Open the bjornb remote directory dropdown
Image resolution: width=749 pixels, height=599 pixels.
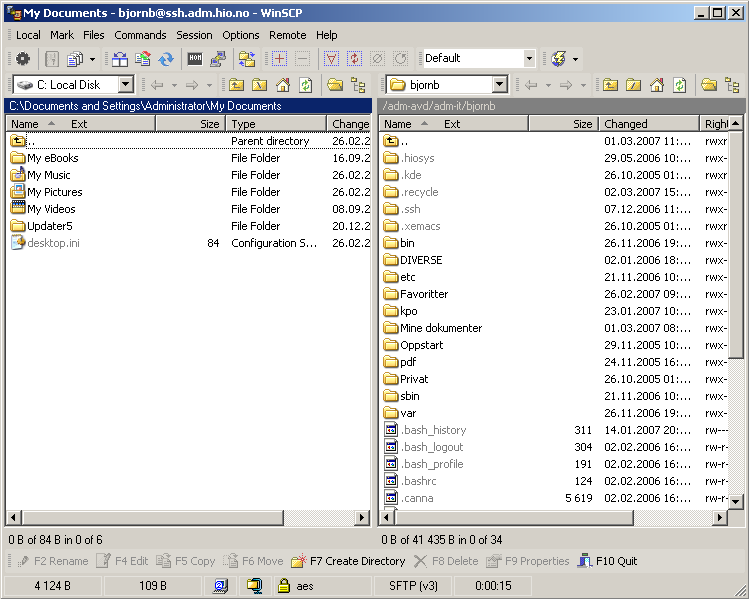point(500,85)
